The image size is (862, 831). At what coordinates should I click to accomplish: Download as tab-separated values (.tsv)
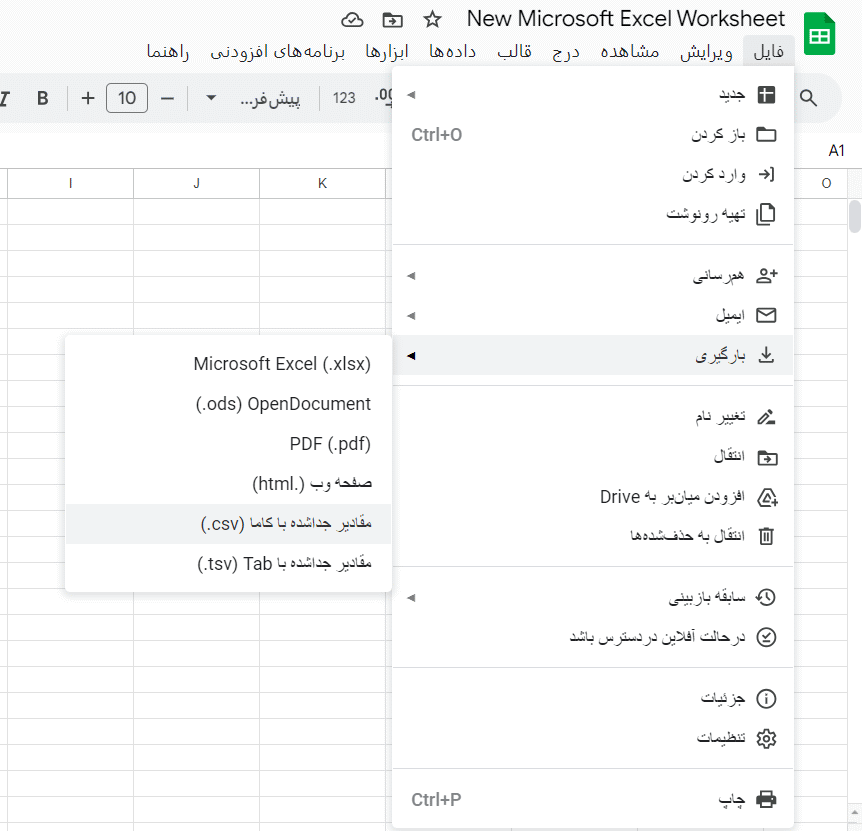[228, 564]
